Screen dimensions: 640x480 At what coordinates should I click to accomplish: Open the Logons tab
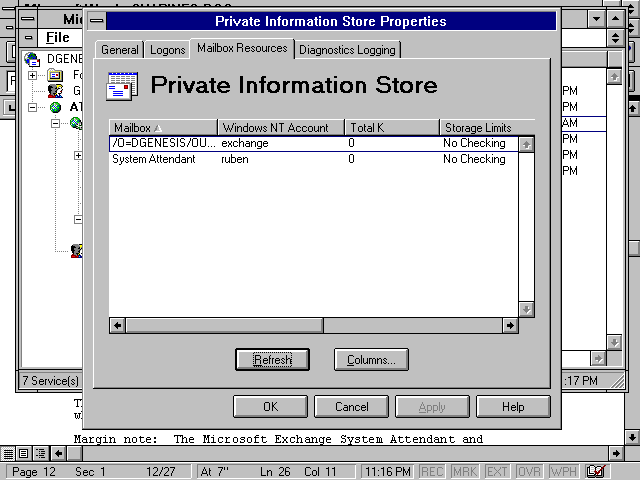click(x=167, y=50)
